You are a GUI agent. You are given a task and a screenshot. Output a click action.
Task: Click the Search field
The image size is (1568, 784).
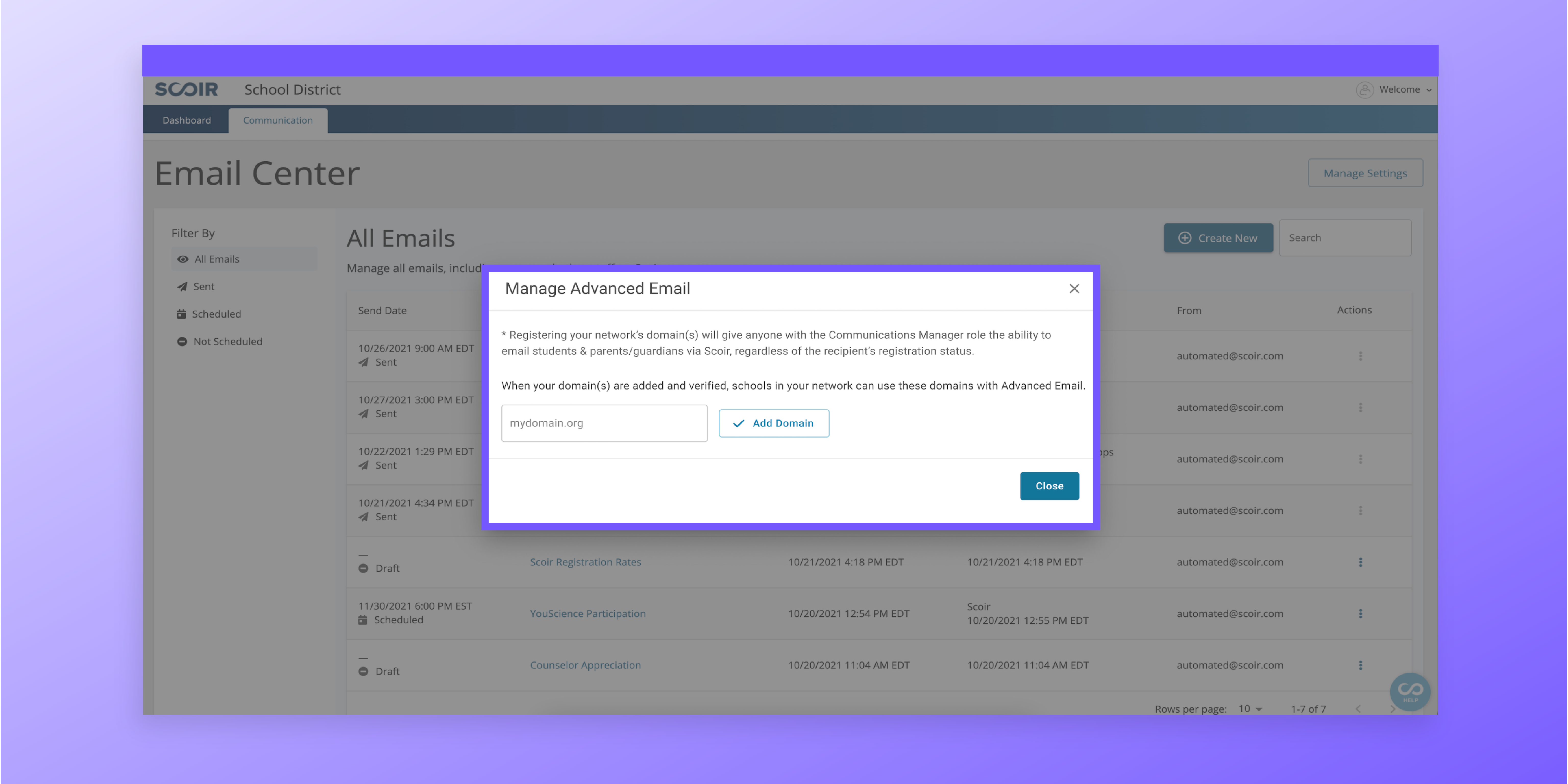point(1345,238)
